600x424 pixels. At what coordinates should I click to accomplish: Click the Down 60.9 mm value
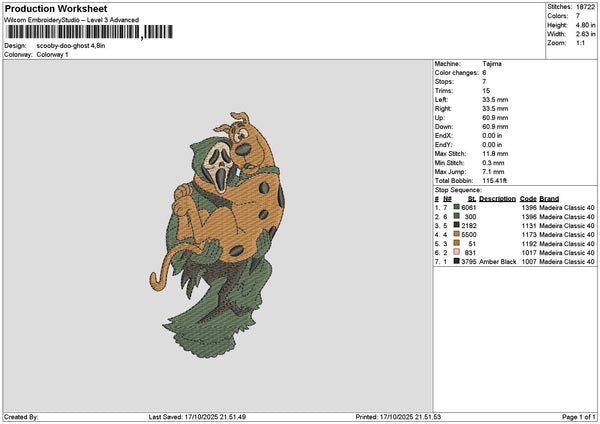tap(495, 127)
